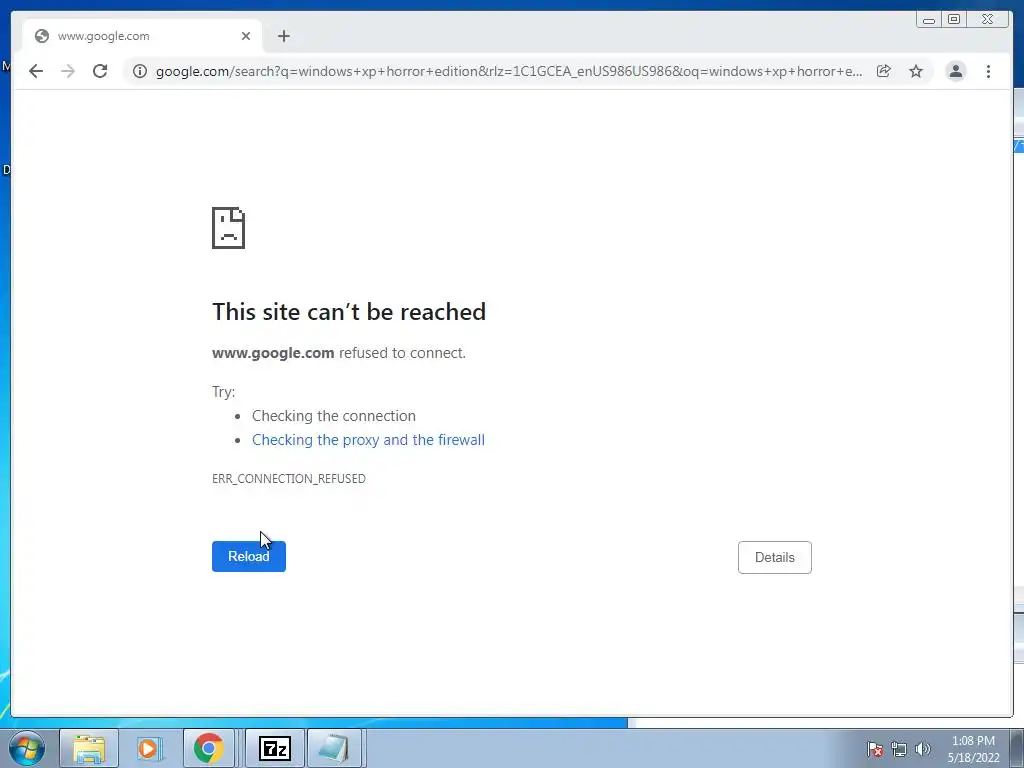
Task: Click 'www.google.com refused to connect' text
Action: [x=339, y=353]
